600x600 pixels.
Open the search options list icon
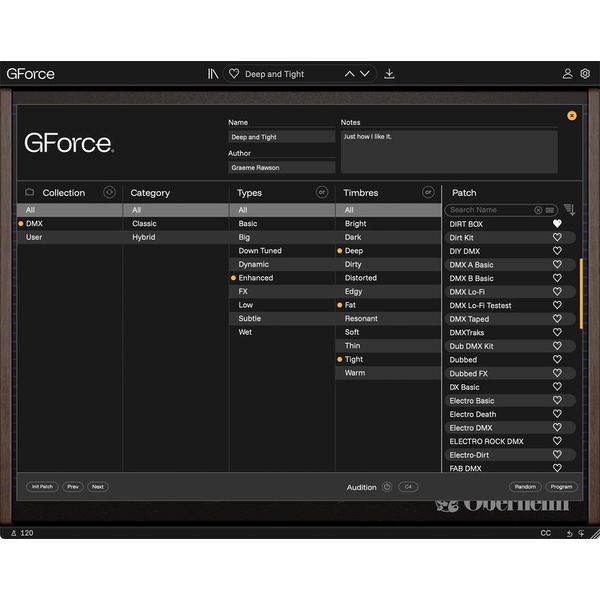tap(550, 210)
